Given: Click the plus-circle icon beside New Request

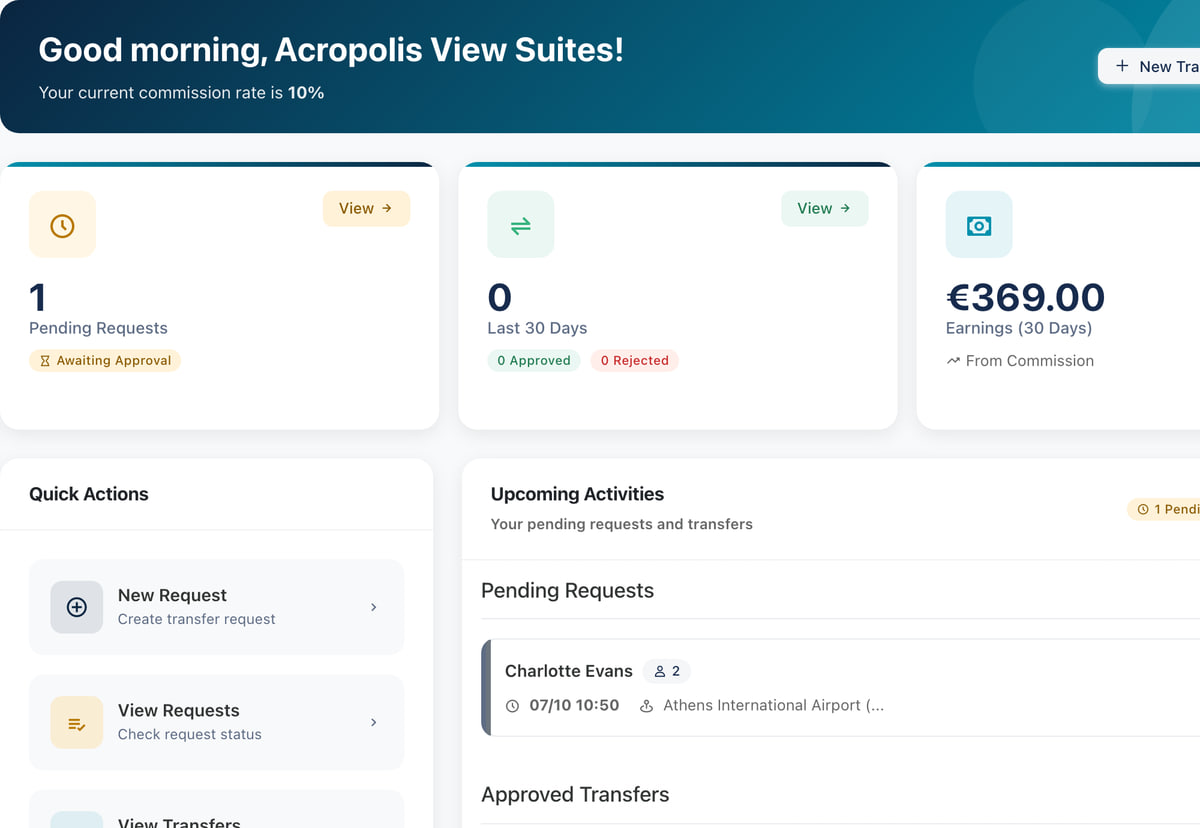Looking at the screenshot, I should click(x=77, y=607).
